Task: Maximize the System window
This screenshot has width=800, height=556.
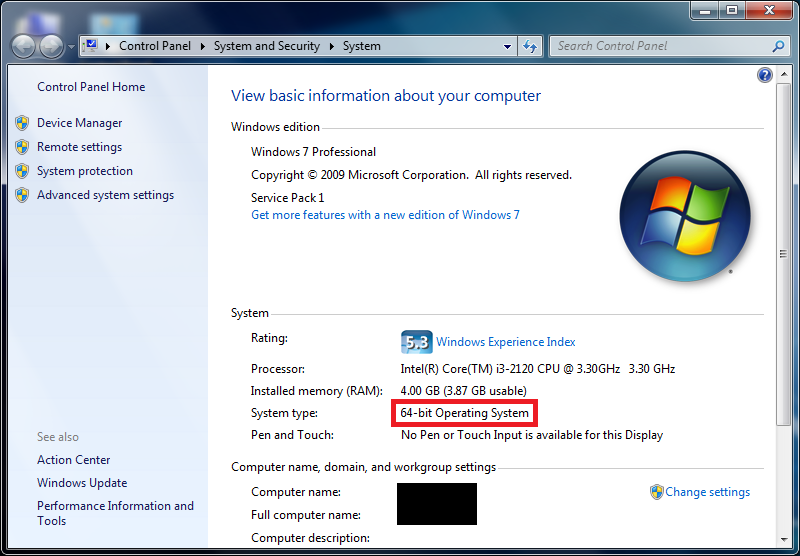Action: point(732,10)
